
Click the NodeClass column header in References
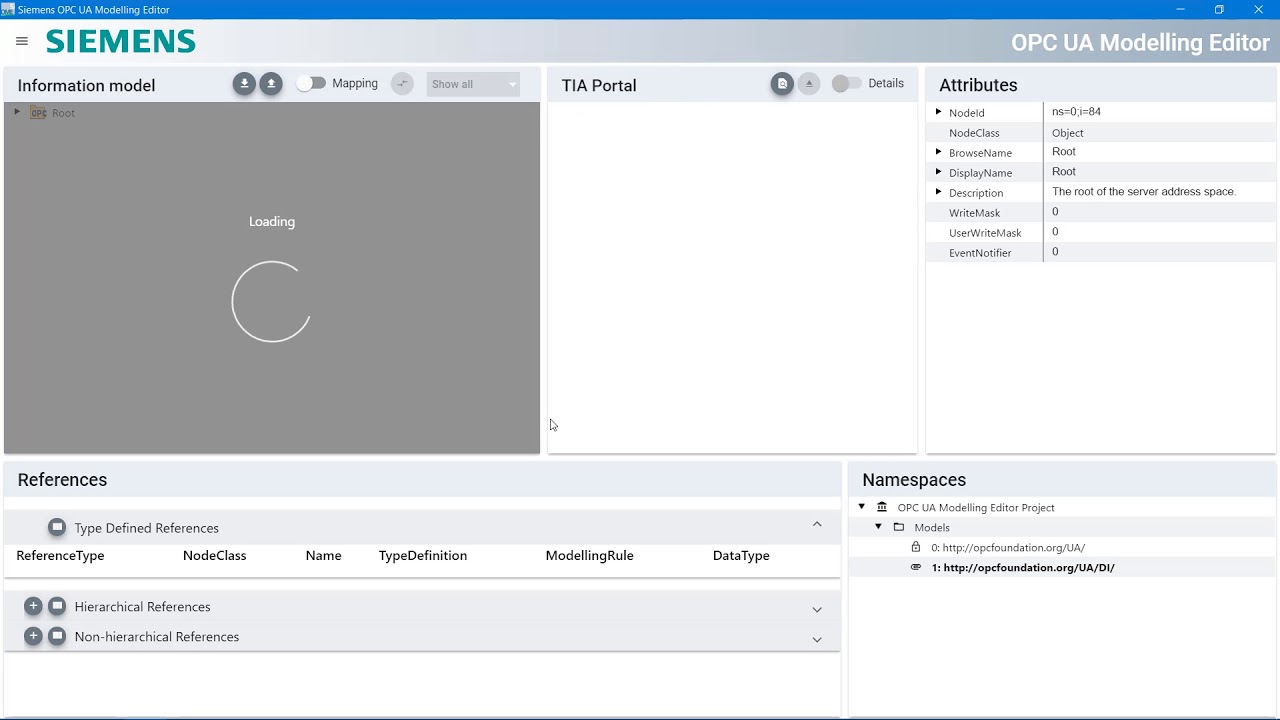coord(214,555)
